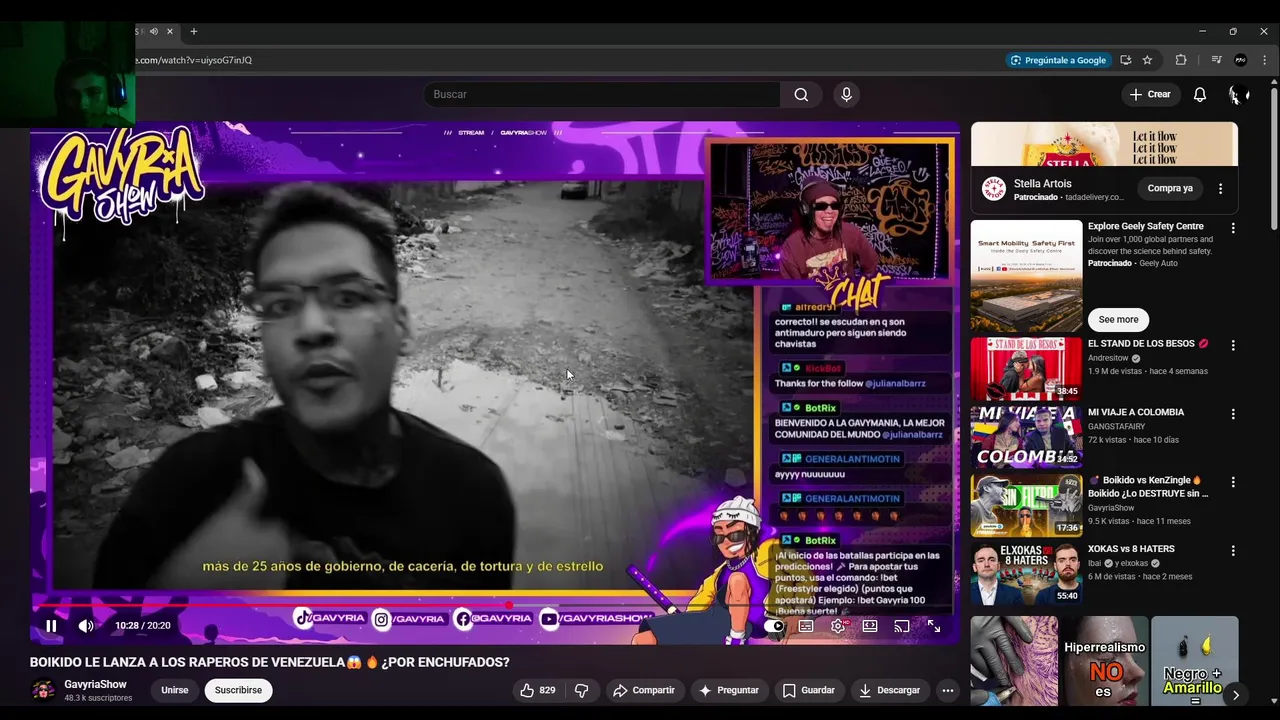The height and width of the screenshot is (720, 1280).
Task: Open the player settings gear
Action: tap(838, 626)
